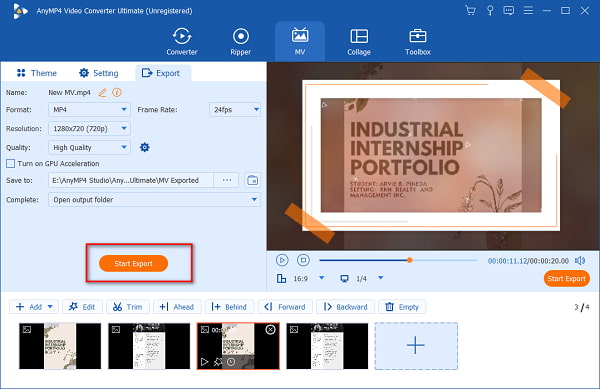Viewport: 600px width, 389px height.
Task: Play the selected clip via thumbnail icon
Action: coord(204,361)
